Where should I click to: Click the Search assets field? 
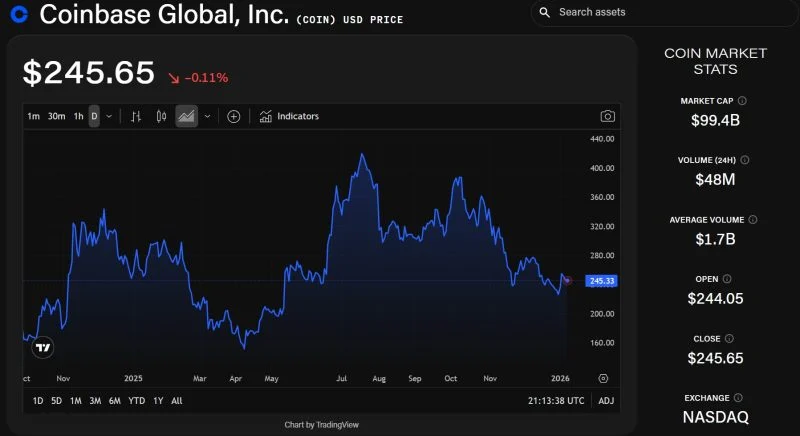pyautogui.click(x=662, y=12)
